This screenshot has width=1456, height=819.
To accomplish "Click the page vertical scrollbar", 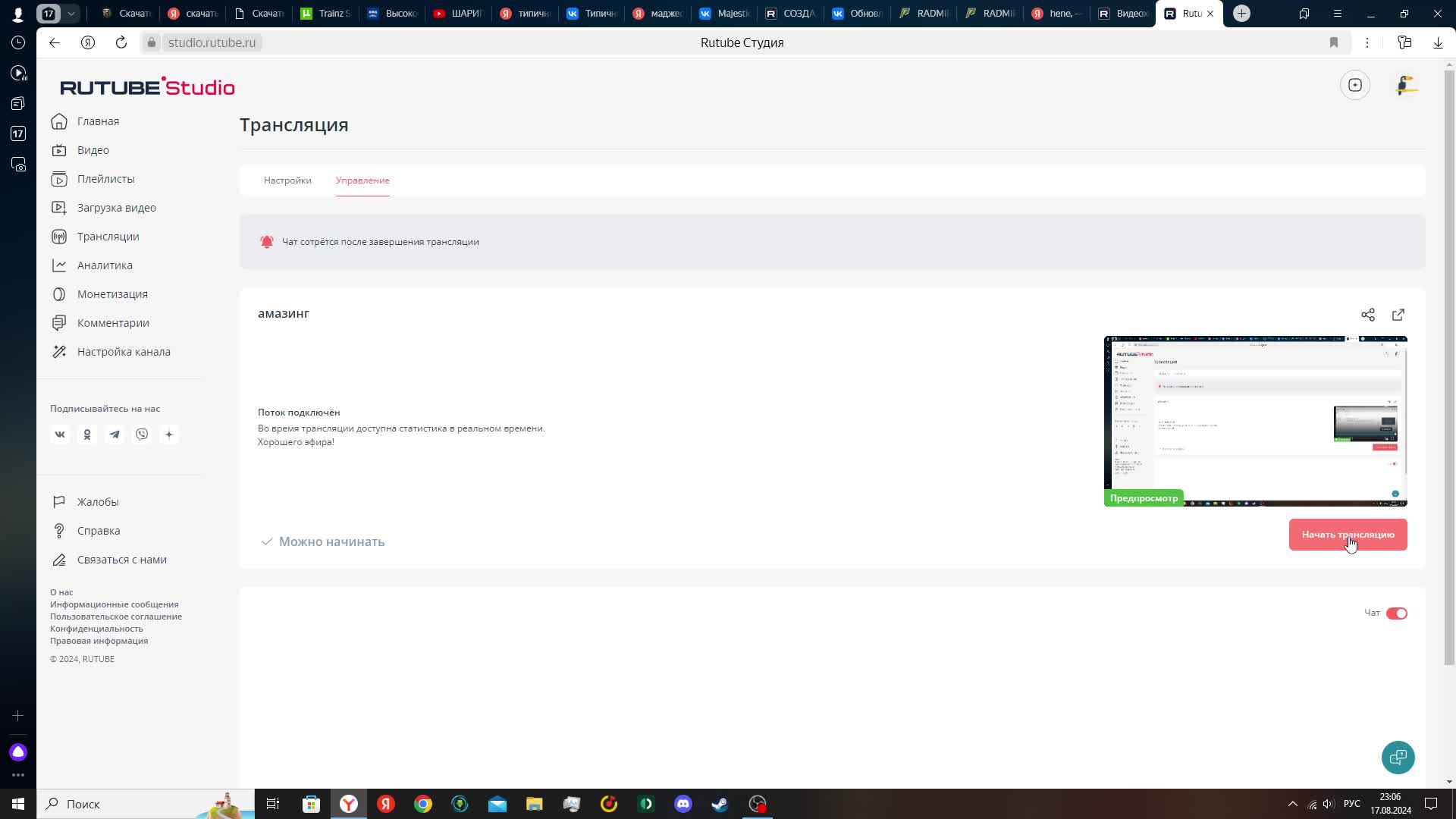I will pos(1449,364).
